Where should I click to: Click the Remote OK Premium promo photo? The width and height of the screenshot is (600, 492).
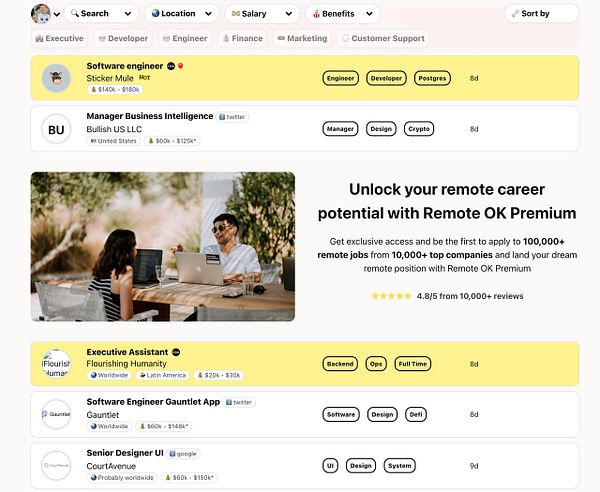[x=163, y=246]
